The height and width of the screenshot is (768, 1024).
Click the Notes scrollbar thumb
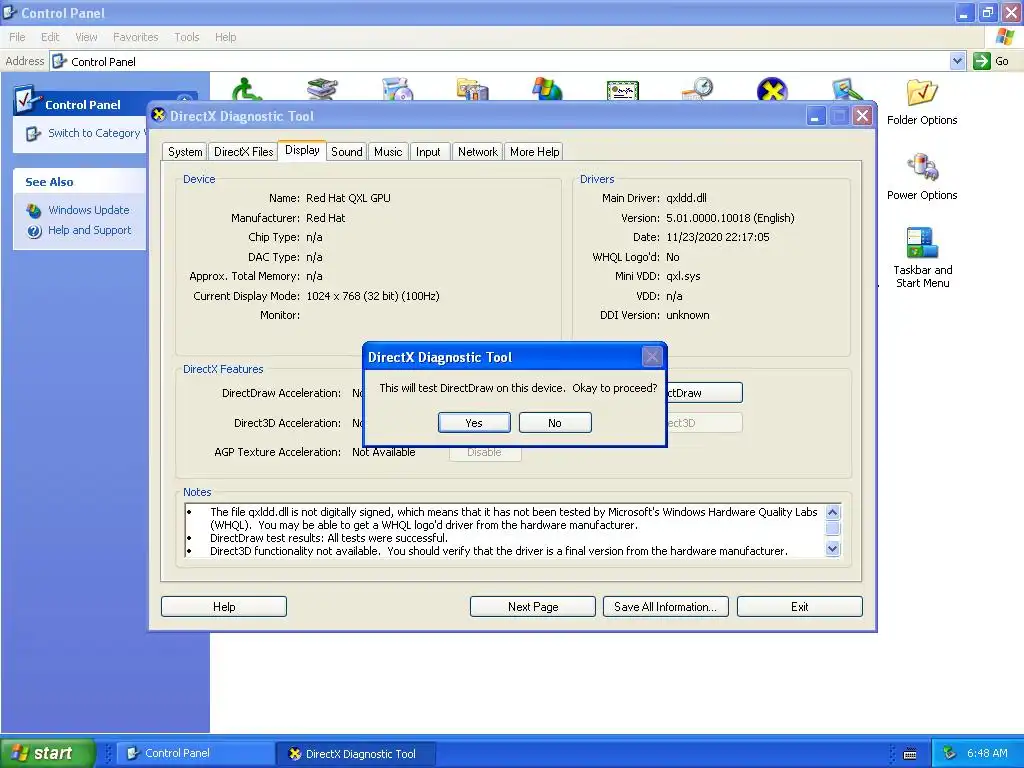pyautogui.click(x=833, y=528)
